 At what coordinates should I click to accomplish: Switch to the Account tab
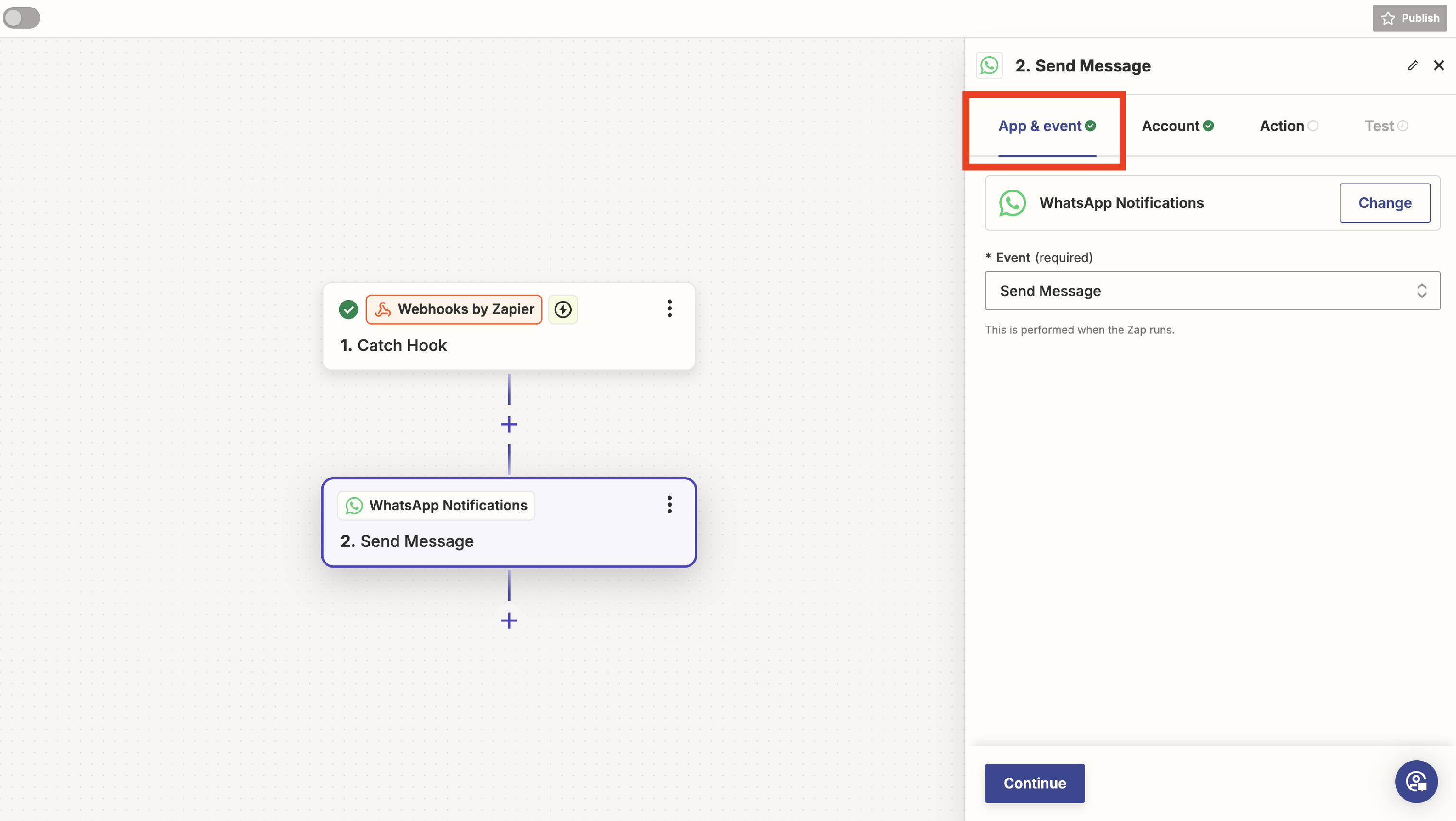pyautogui.click(x=1177, y=126)
